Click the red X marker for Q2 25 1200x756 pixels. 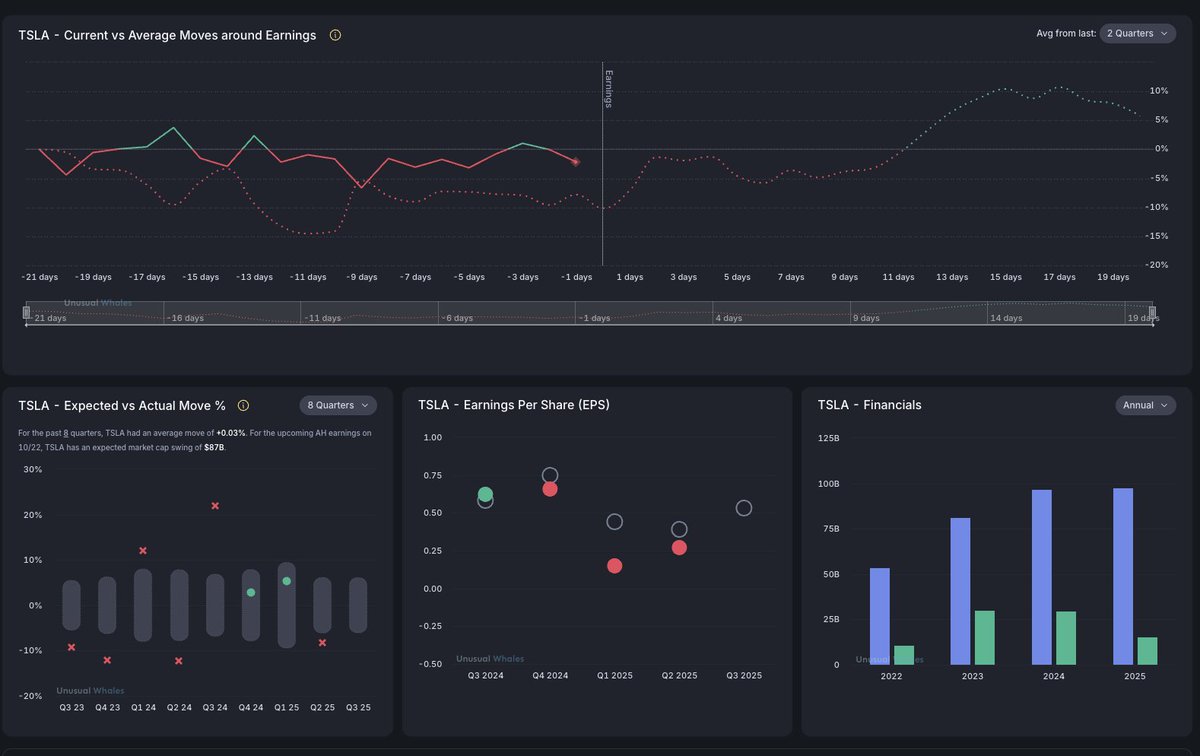[x=322, y=642]
